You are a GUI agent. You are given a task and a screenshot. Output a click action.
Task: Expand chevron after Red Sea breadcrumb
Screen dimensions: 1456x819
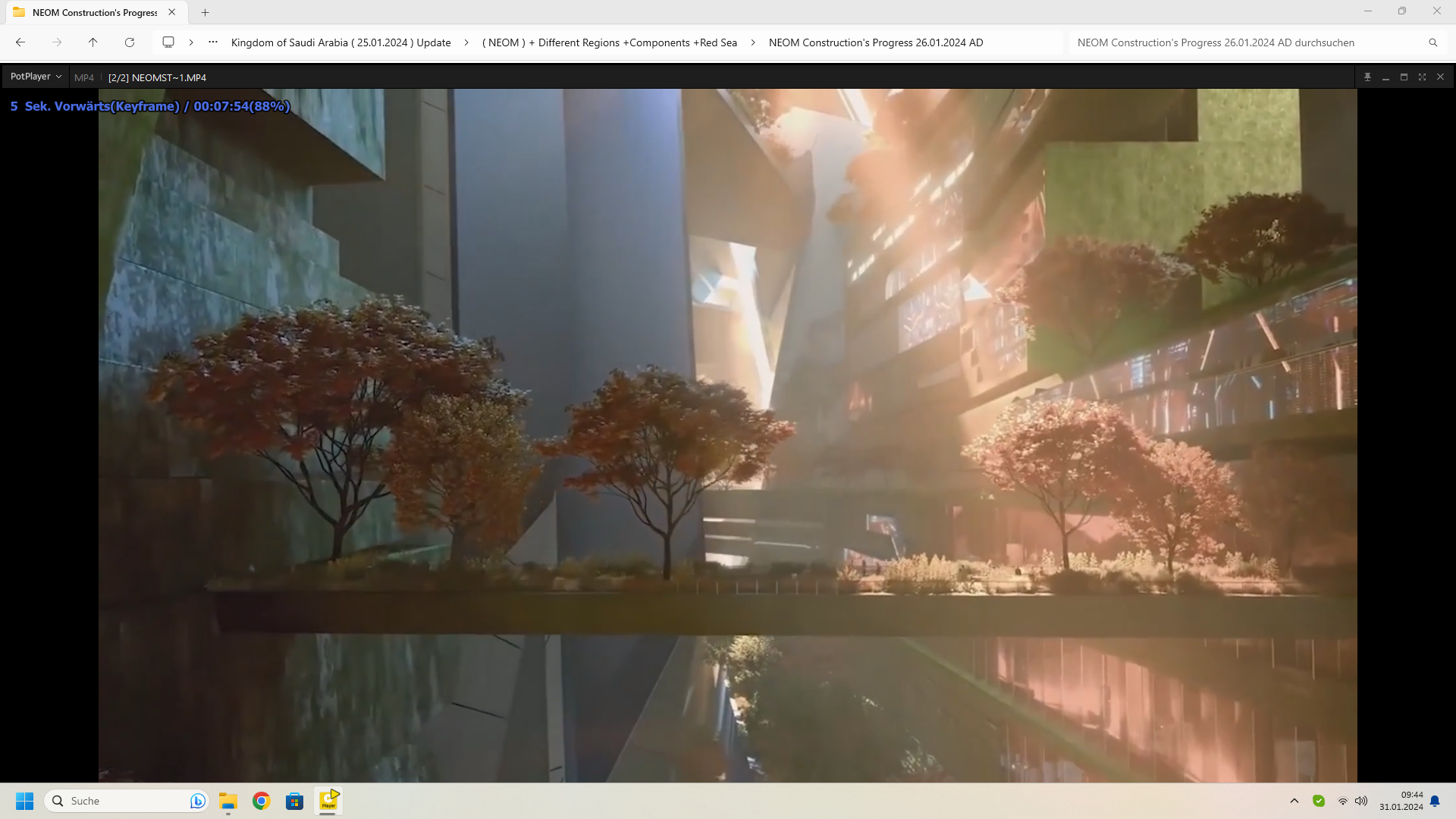pyautogui.click(x=753, y=42)
